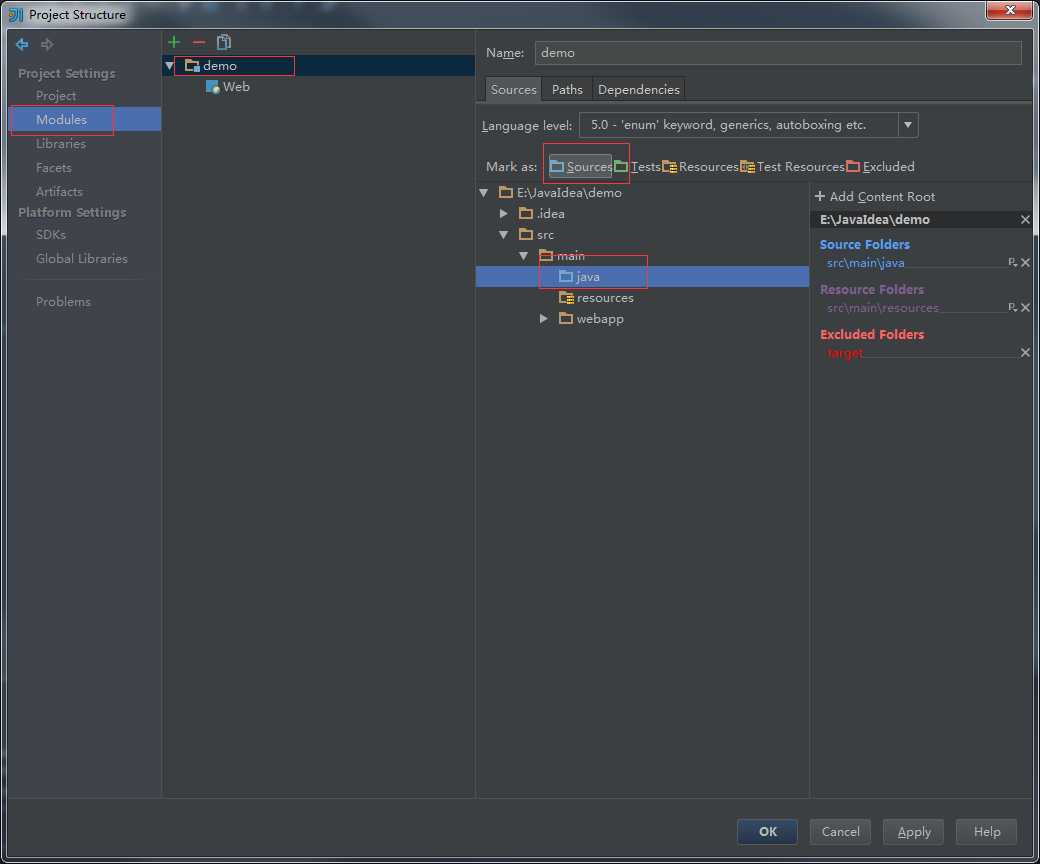This screenshot has width=1040, height=864.
Task: Expand the webapp folder
Action: [543, 319]
